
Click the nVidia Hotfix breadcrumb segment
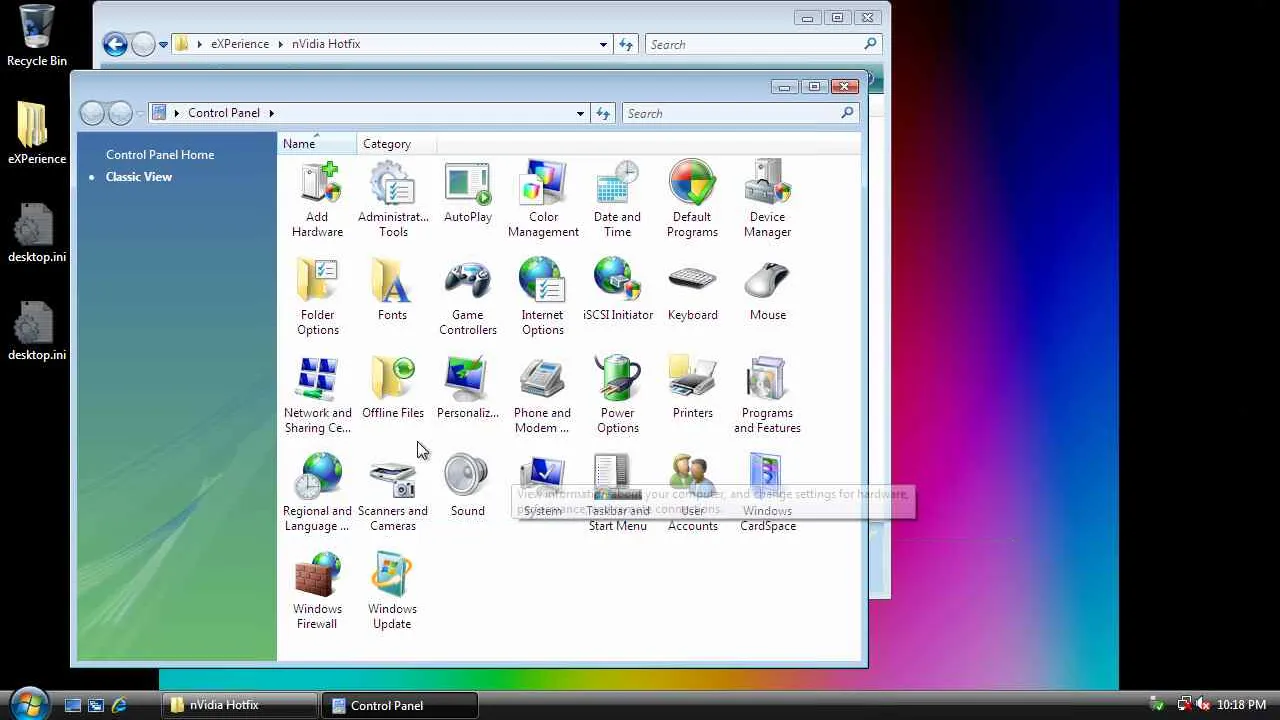(x=326, y=44)
